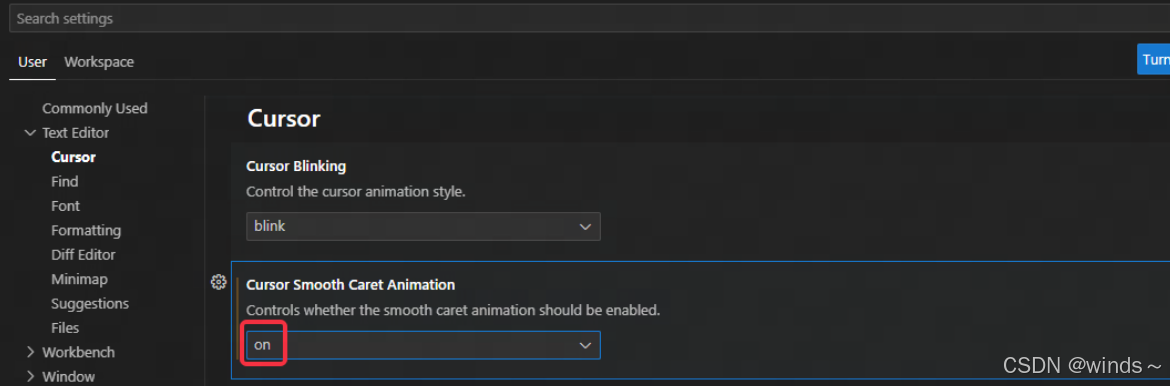Switch to the User settings tab
Viewport: 1170px width, 386px height.
tap(32, 62)
